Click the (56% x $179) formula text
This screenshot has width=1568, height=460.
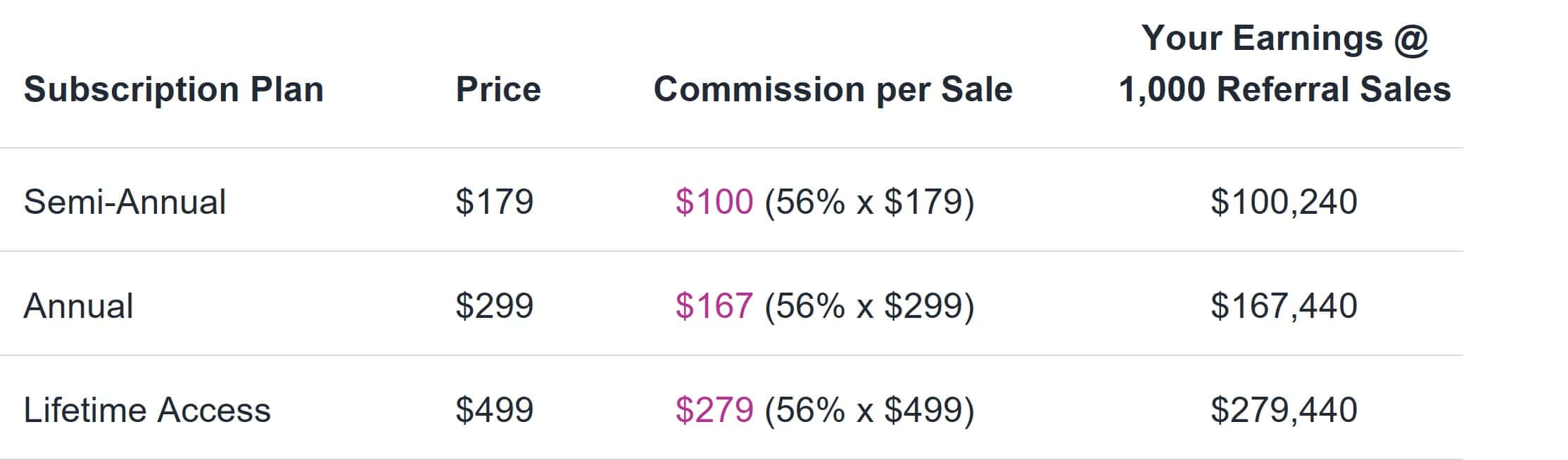pyautogui.click(x=870, y=202)
